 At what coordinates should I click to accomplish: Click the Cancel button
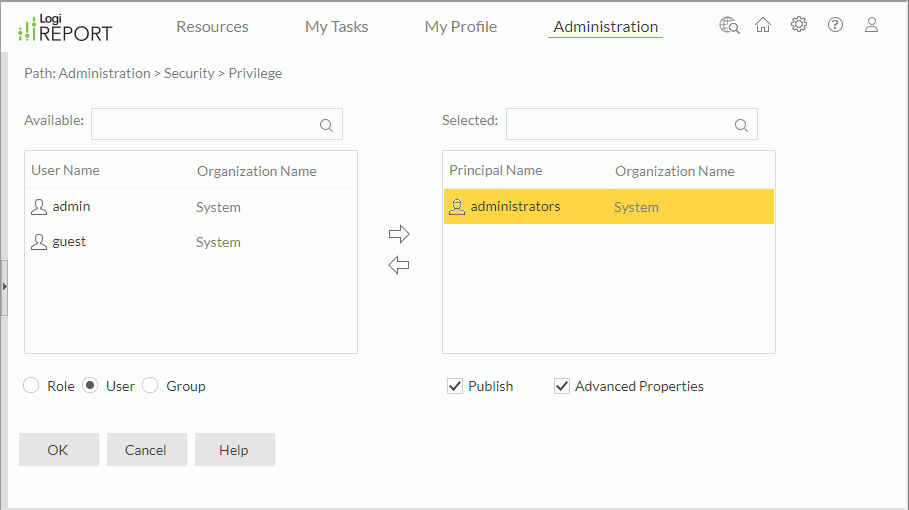coord(146,450)
